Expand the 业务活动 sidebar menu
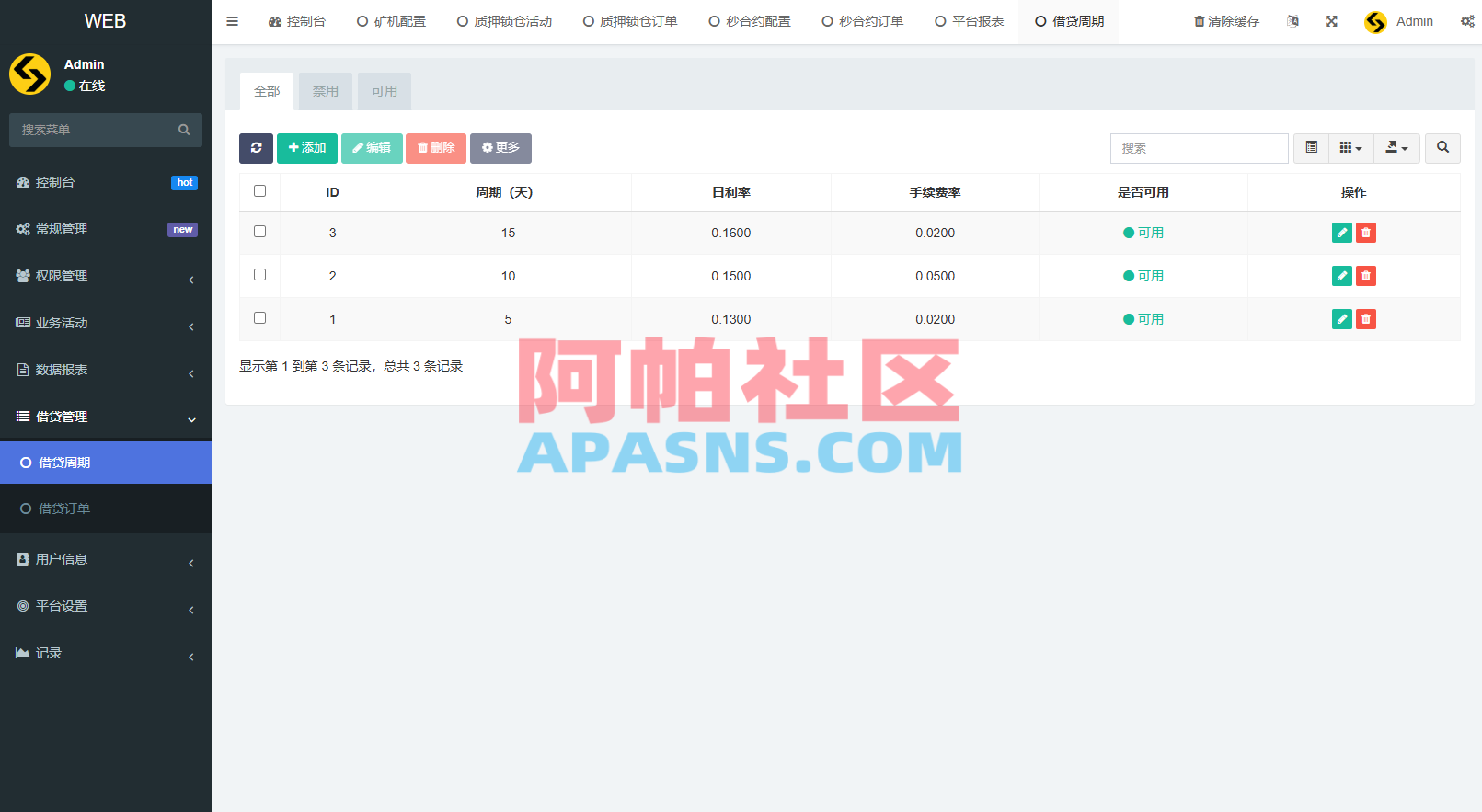 pos(106,323)
